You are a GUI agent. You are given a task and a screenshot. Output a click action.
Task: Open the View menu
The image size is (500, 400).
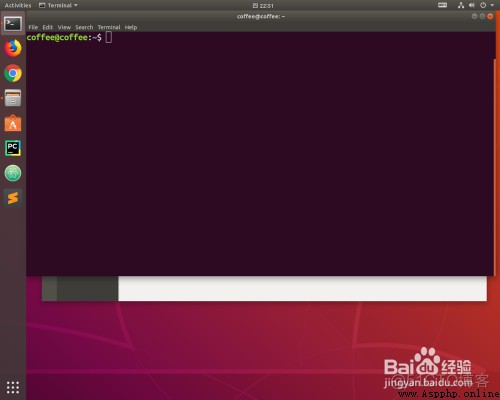[x=64, y=27]
